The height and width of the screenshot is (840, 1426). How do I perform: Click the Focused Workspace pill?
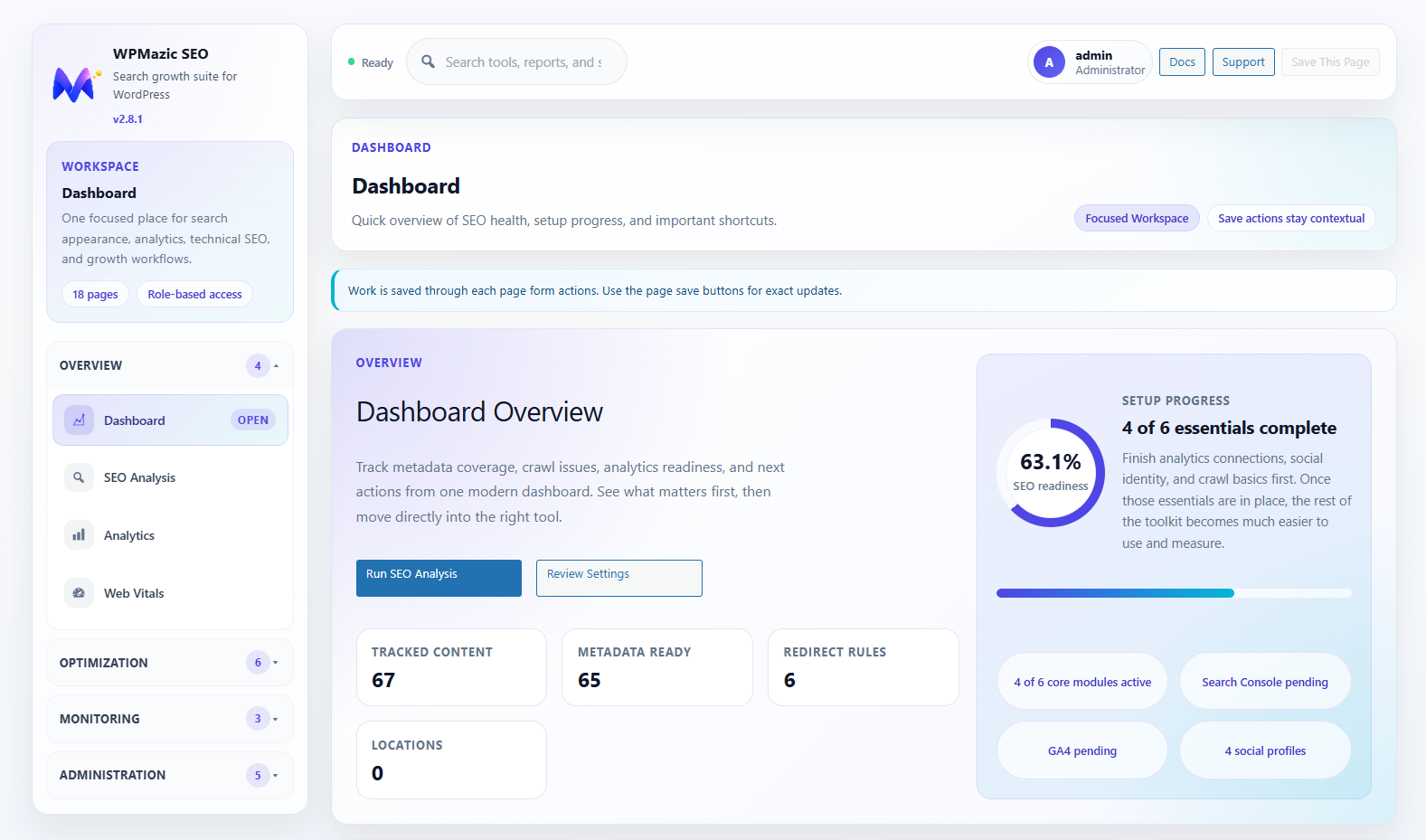click(1137, 218)
